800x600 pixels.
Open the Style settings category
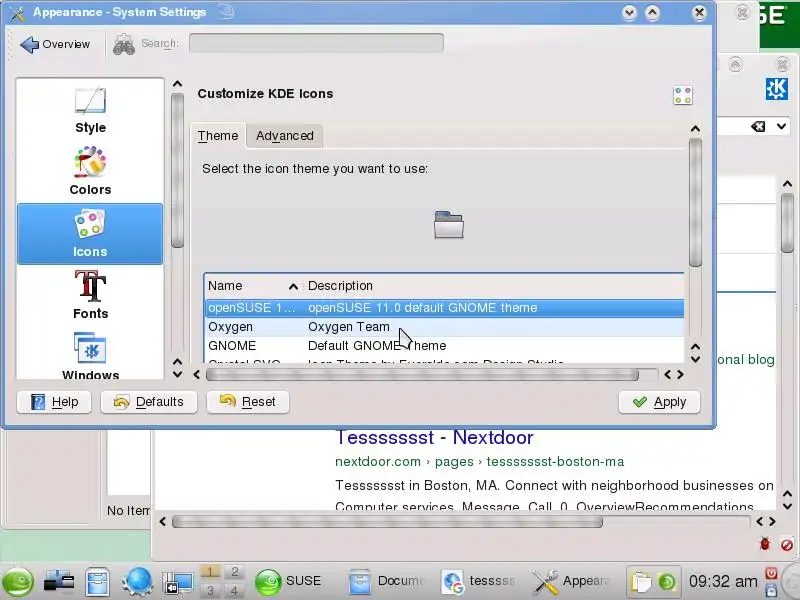coord(90,111)
